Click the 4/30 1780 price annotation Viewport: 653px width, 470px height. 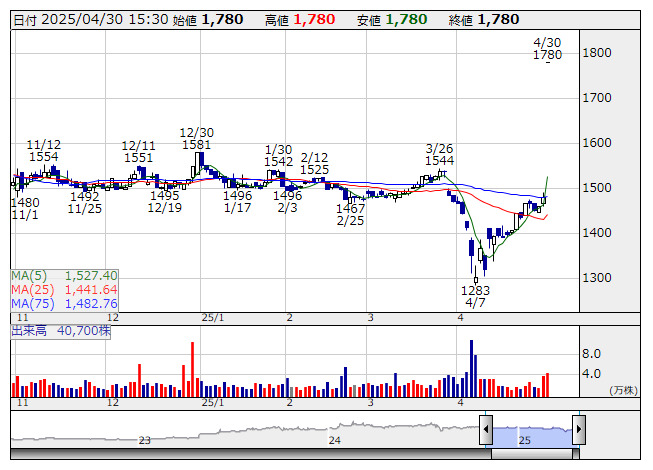point(547,49)
